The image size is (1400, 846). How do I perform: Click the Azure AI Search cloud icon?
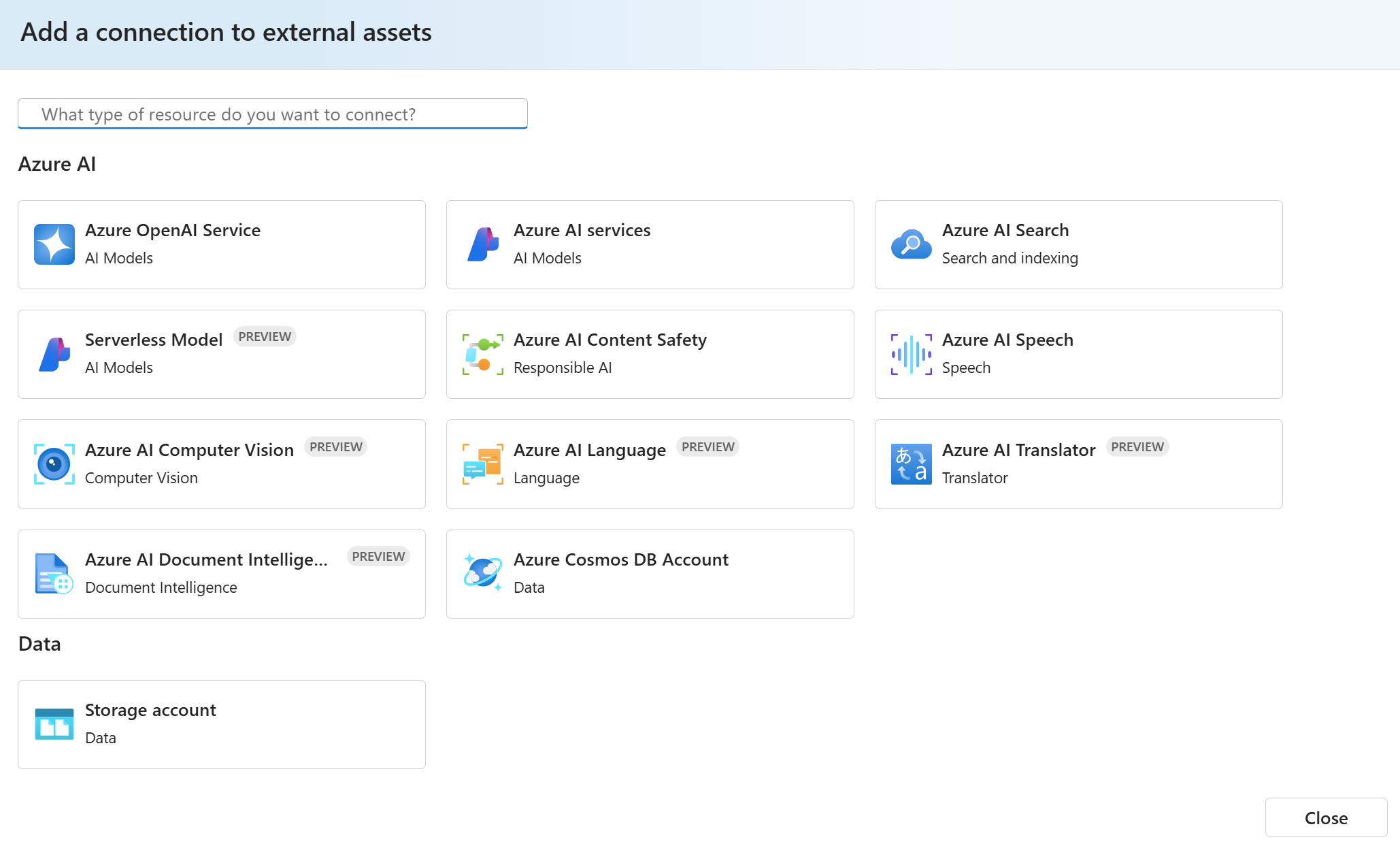911,244
